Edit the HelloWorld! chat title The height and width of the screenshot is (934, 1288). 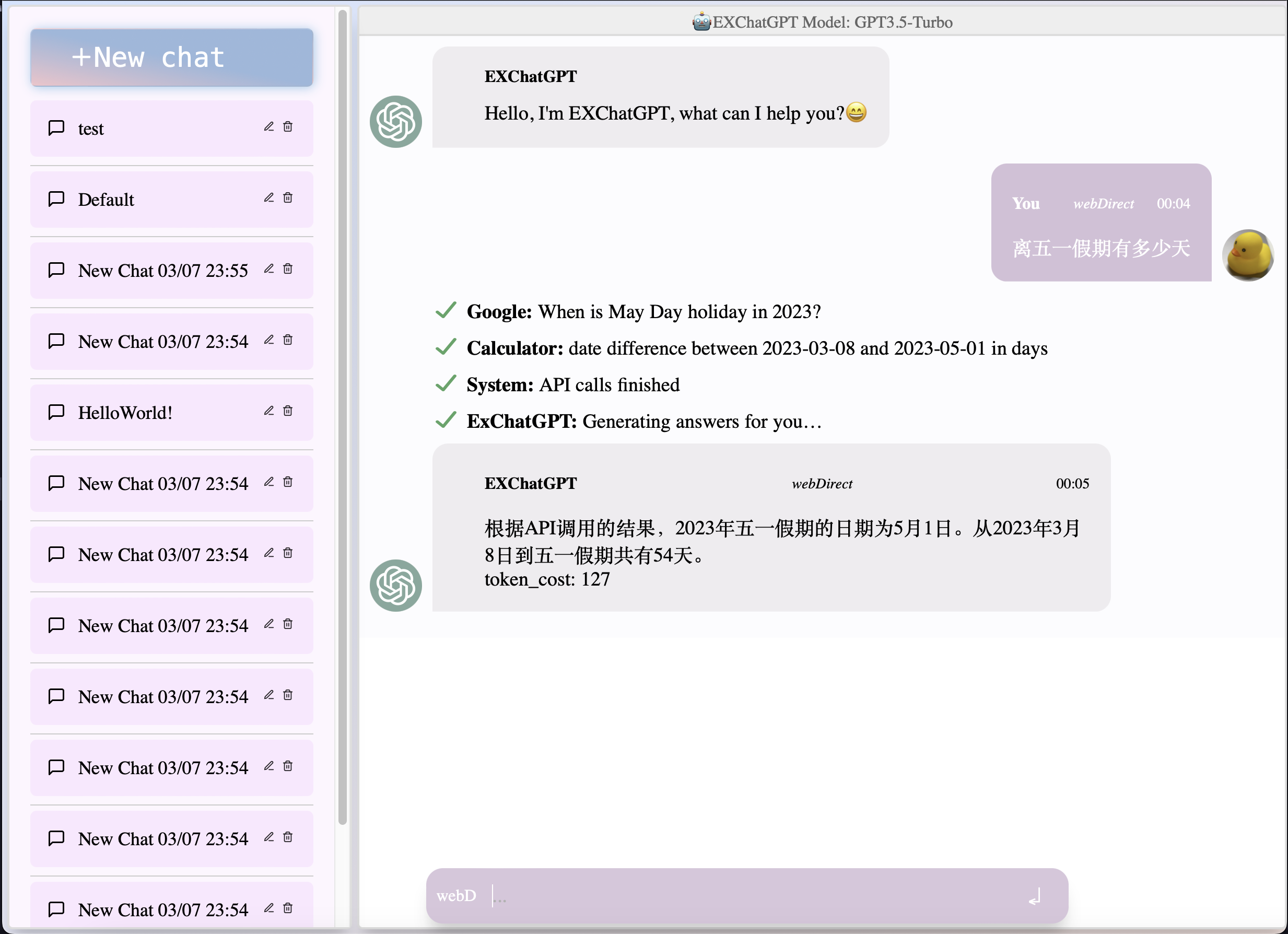(268, 411)
